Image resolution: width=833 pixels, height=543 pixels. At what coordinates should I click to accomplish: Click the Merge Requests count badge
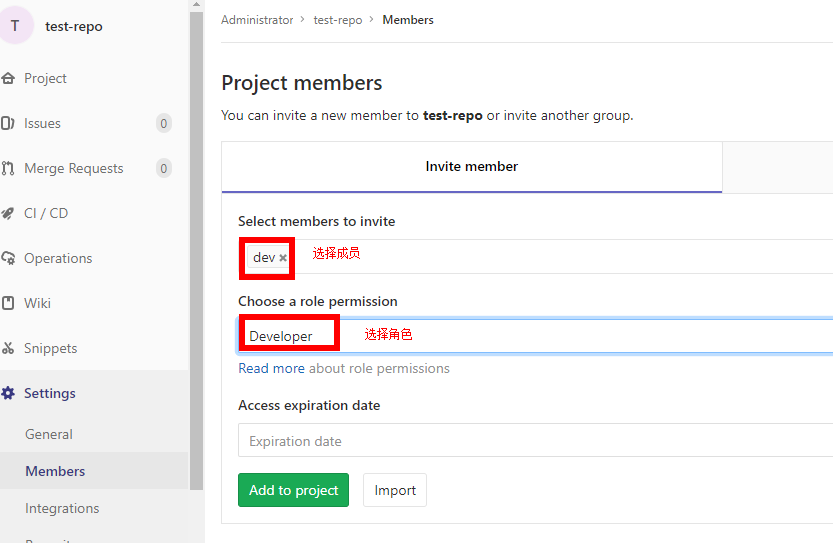tap(164, 168)
